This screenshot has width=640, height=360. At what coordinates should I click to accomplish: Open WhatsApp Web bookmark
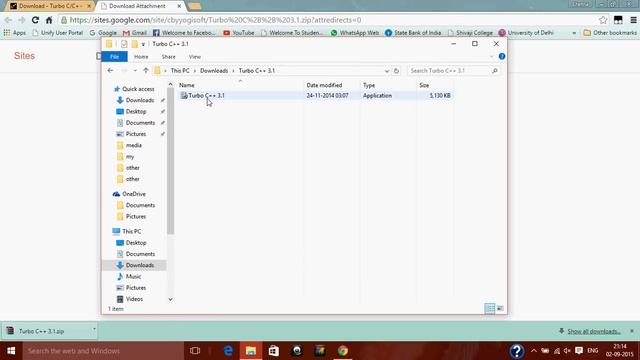point(355,33)
